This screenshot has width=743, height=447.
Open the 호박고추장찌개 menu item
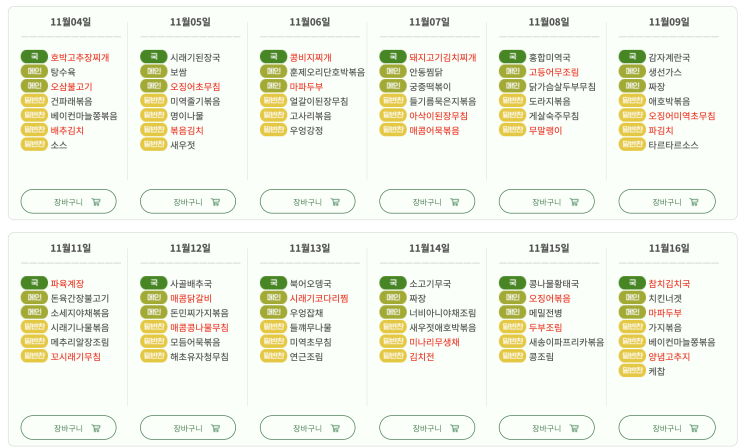click(80, 58)
